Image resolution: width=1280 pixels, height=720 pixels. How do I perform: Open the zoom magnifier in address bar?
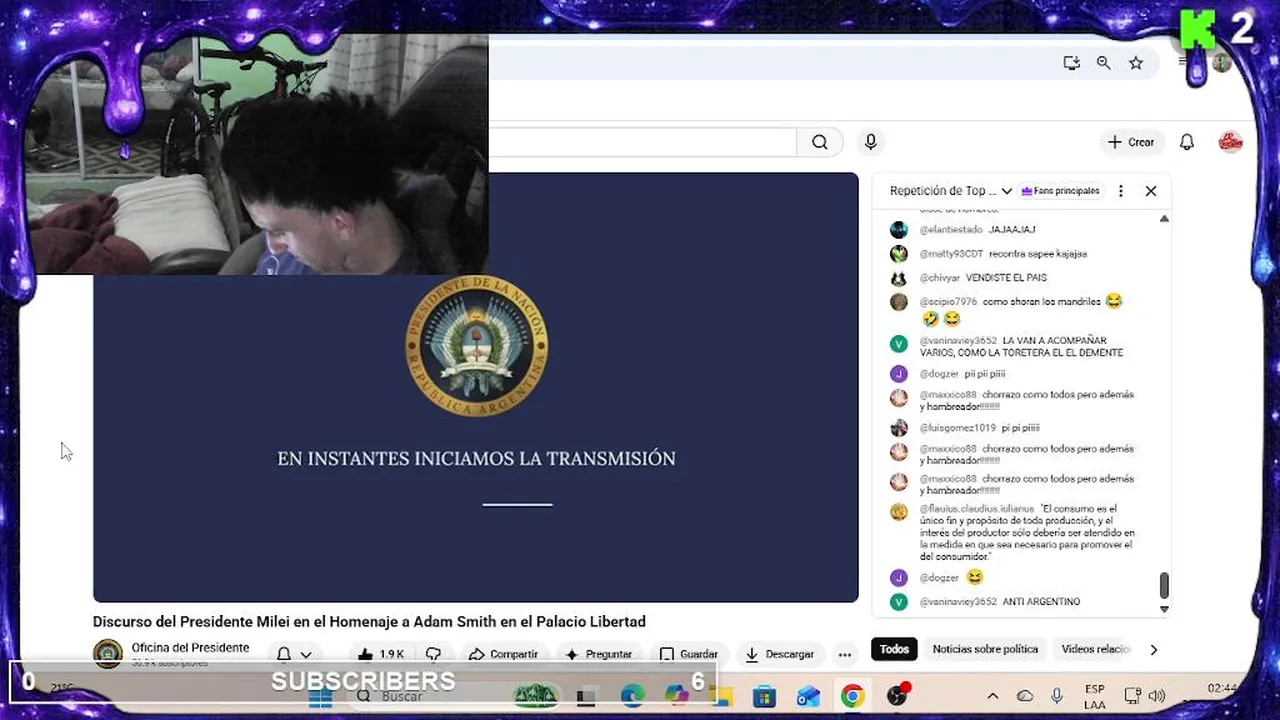(1104, 63)
